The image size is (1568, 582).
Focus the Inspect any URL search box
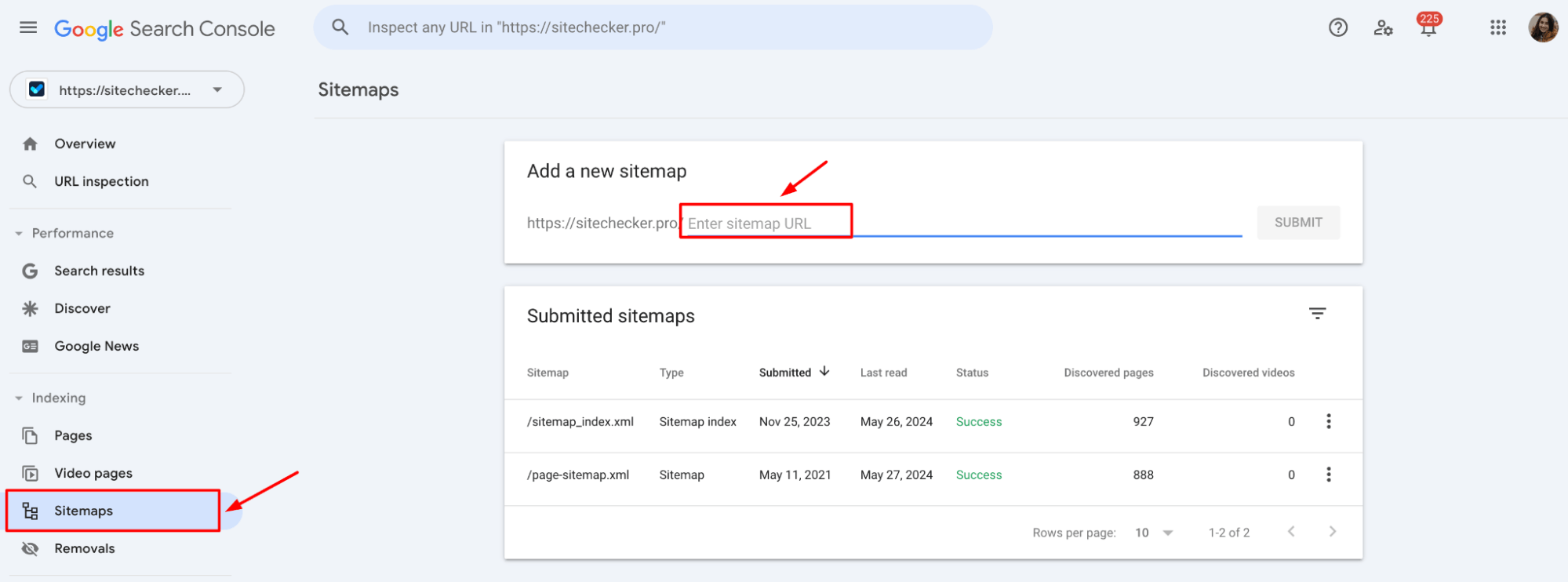coord(653,27)
